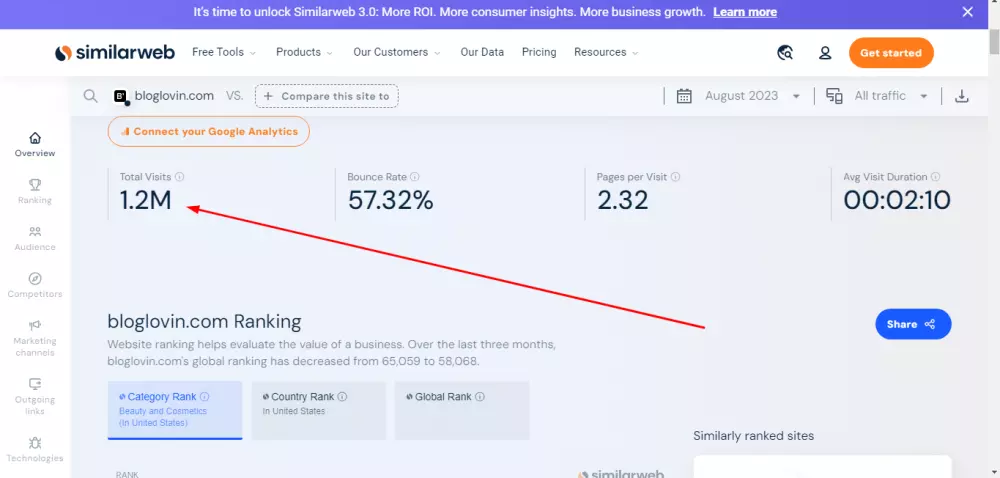Expand the Free Tools menu
The width and height of the screenshot is (1000, 478).
pyautogui.click(x=224, y=52)
